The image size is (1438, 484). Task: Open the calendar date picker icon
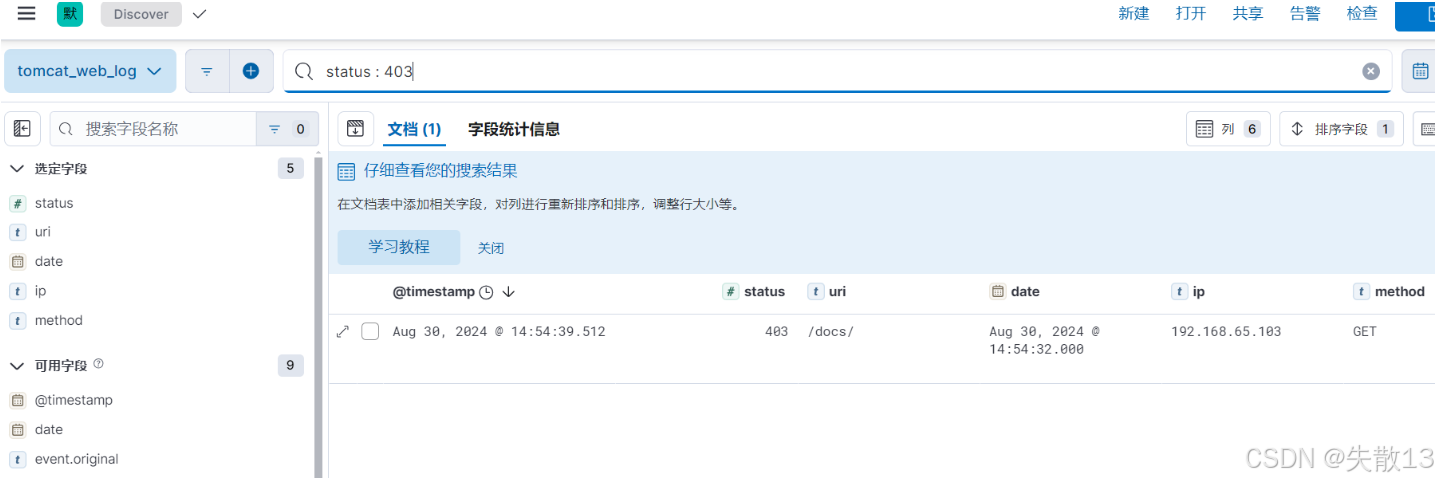(1420, 71)
